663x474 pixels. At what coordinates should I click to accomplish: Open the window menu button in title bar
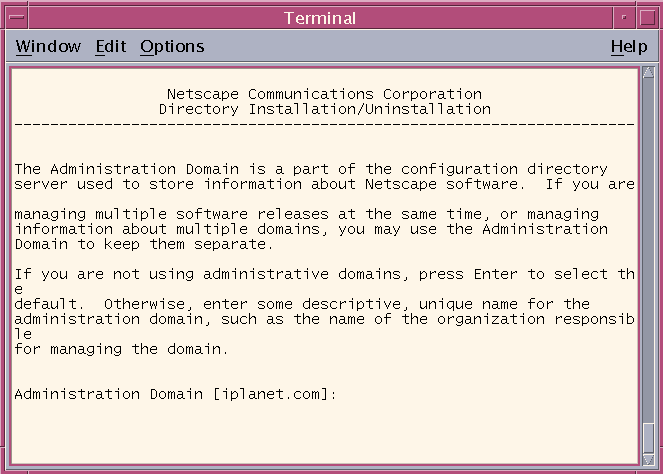tap(17, 18)
